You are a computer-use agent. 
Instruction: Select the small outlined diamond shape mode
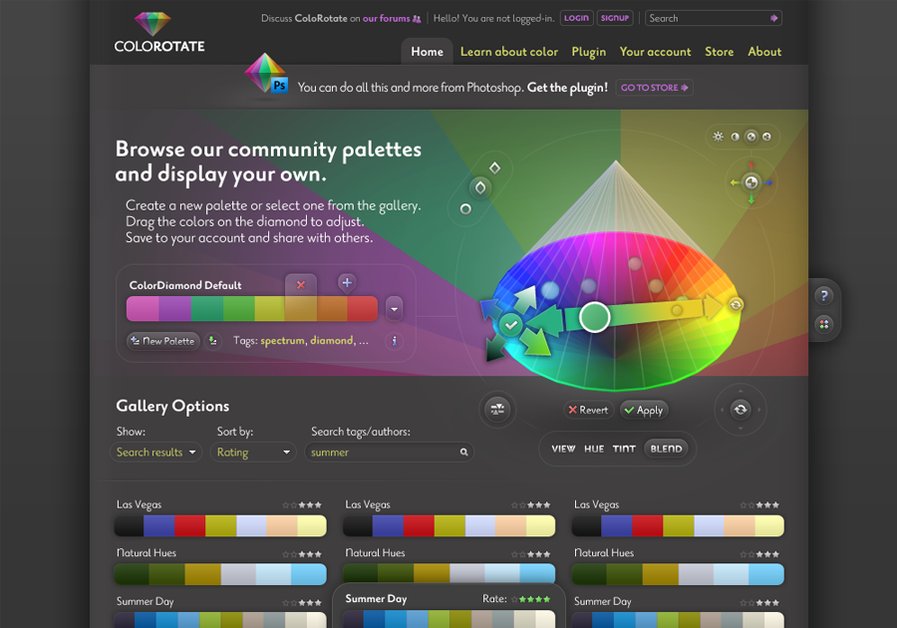(x=495, y=168)
